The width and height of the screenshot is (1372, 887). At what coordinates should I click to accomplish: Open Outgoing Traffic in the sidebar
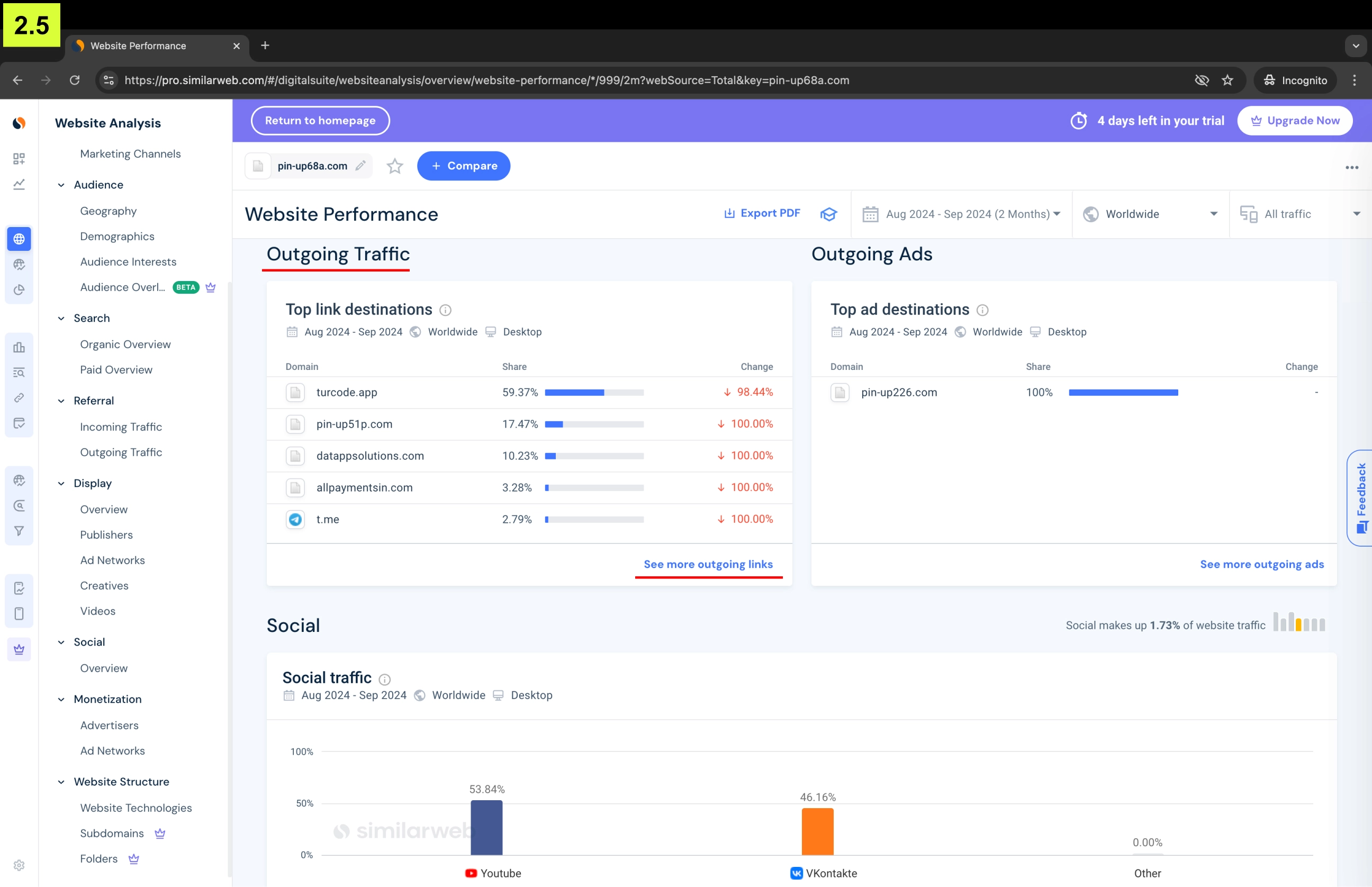[121, 452]
